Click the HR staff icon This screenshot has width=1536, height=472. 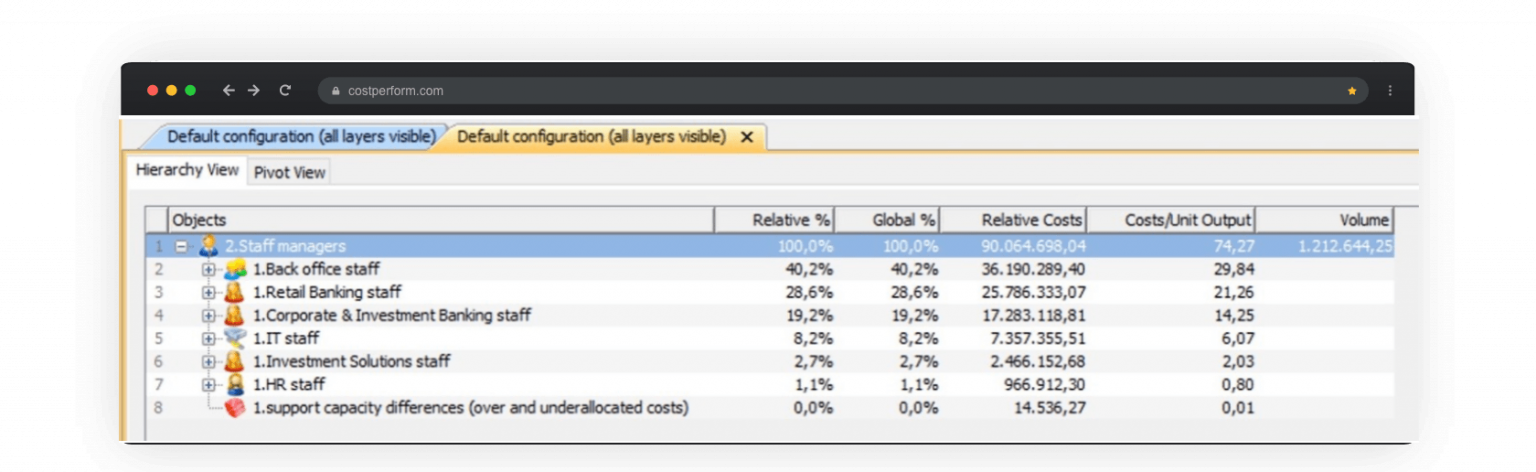click(x=235, y=384)
